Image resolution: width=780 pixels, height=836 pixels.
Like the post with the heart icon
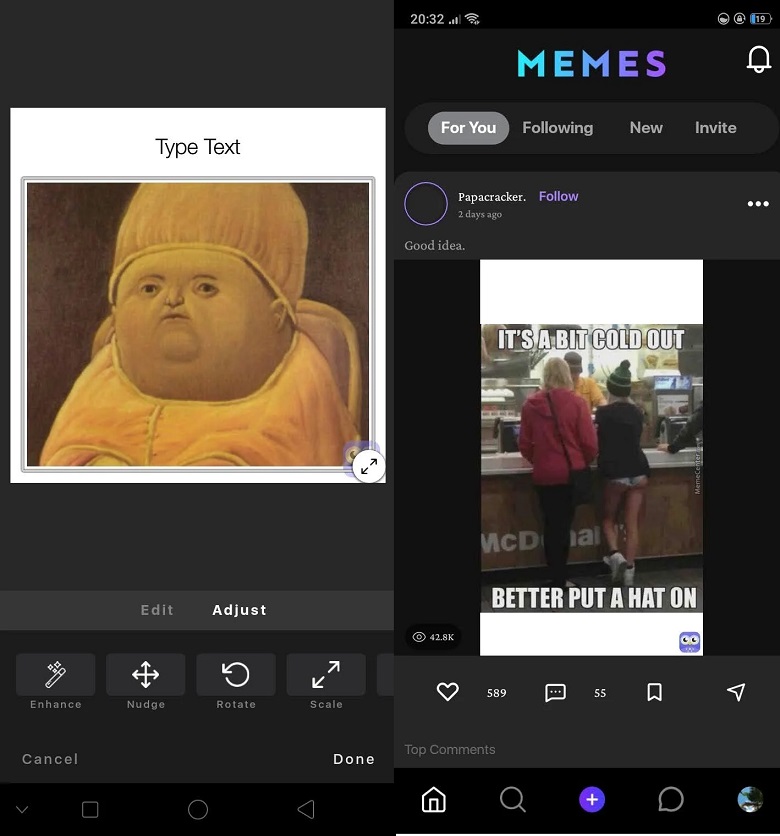[447, 692]
